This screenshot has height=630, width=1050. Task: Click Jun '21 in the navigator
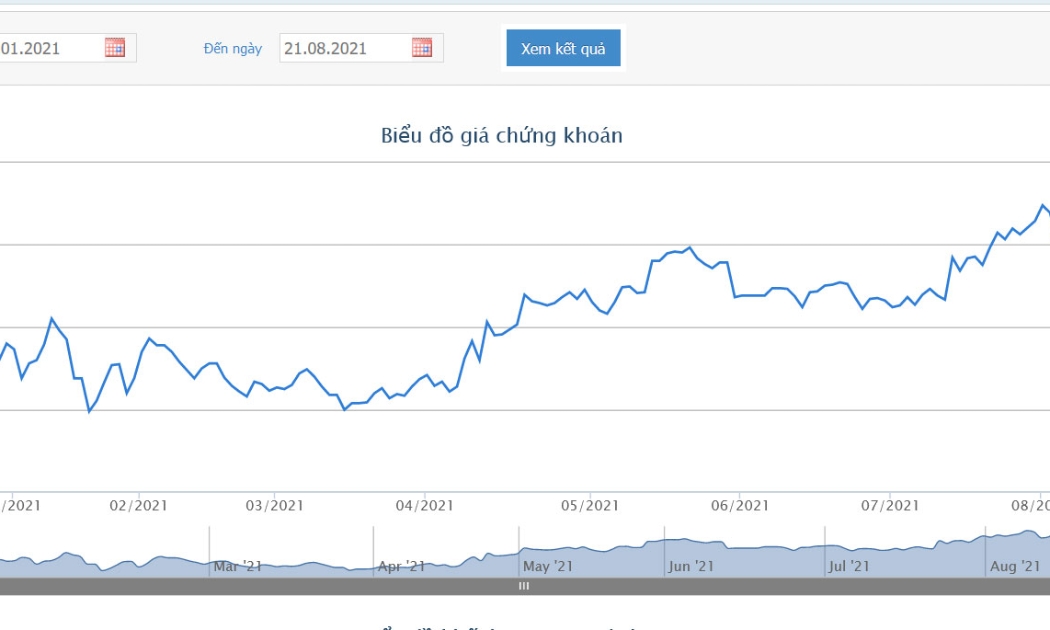pyautogui.click(x=691, y=566)
